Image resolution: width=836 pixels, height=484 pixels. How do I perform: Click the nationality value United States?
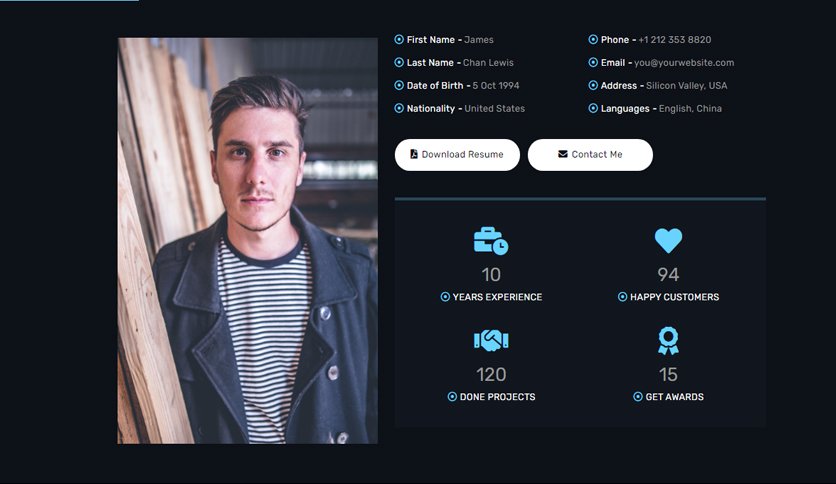tap(494, 108)
